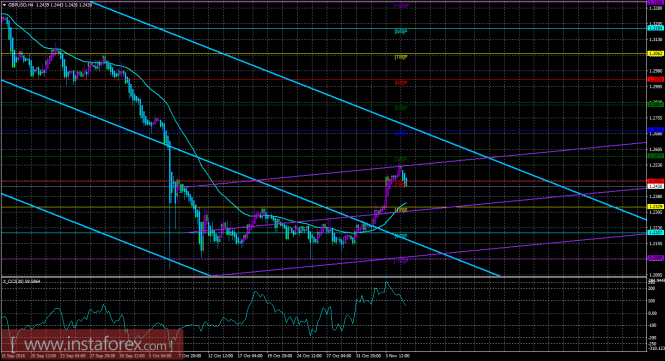Screen dimensions: 665x361
Task: Click the latest candlestick on the chart
Action: tap(406, 182)
